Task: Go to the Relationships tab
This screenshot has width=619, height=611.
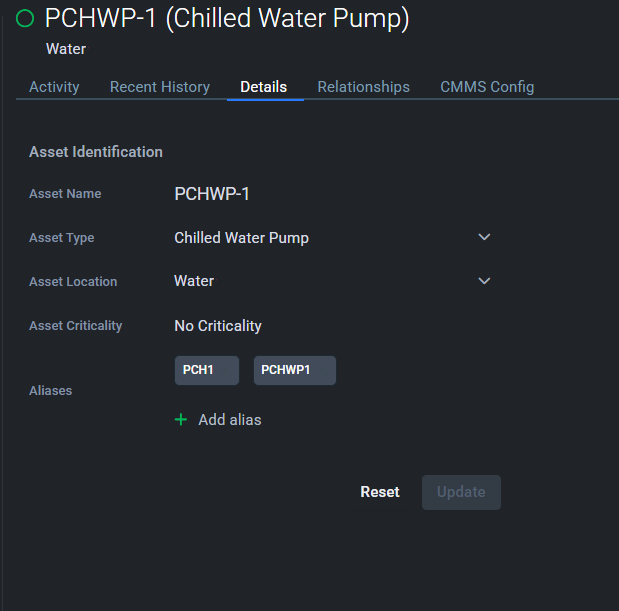Action: pos(364,87)
